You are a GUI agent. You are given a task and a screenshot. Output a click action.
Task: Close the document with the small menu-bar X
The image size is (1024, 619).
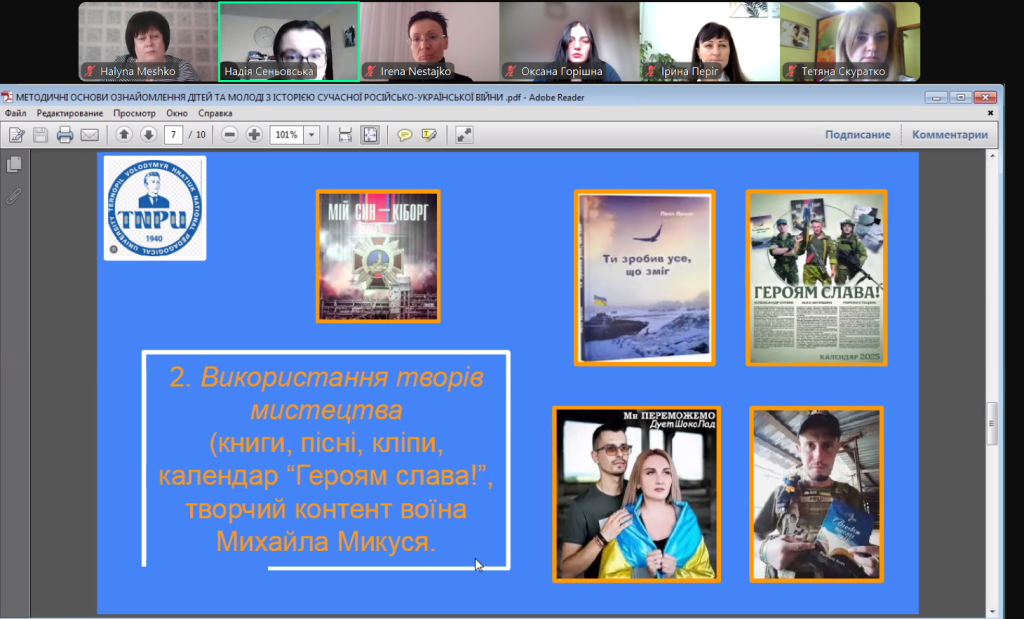pos(991,113)
